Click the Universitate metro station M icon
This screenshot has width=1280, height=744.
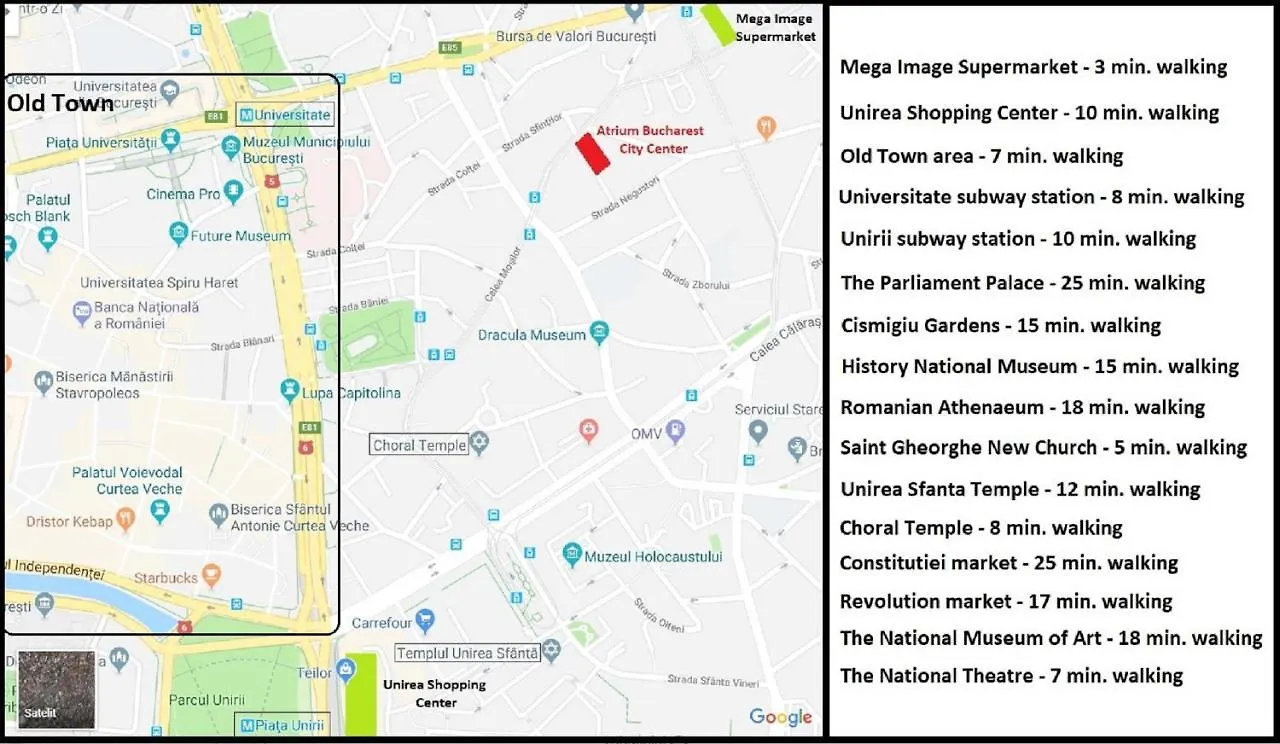(x=247, y=115)
